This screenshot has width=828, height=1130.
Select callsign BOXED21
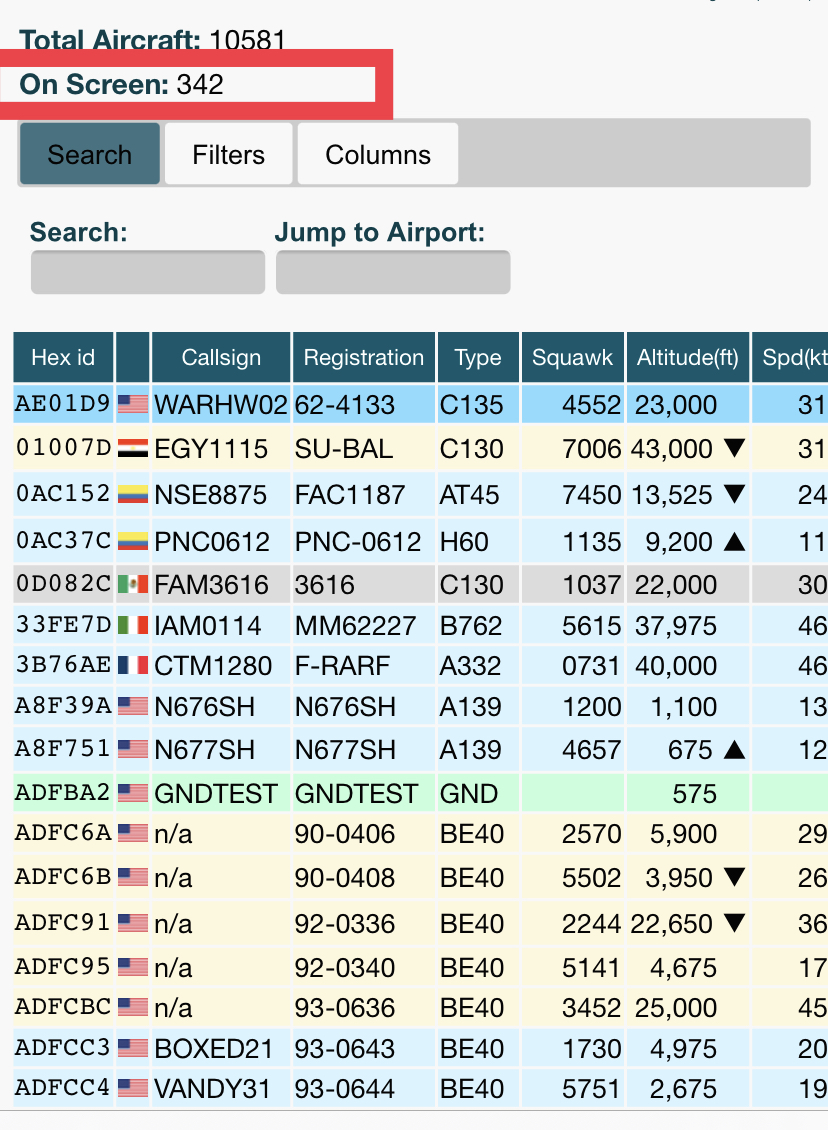tap(214, 1049)
